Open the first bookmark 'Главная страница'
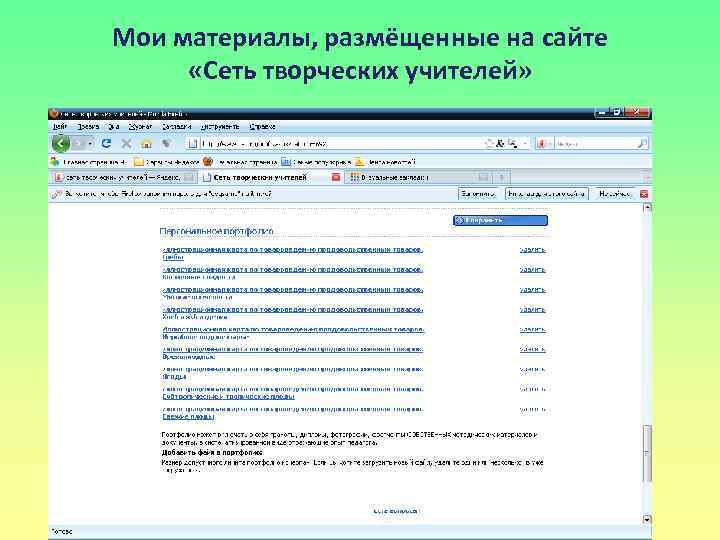The image size is (720, 540). click(88, 162)
